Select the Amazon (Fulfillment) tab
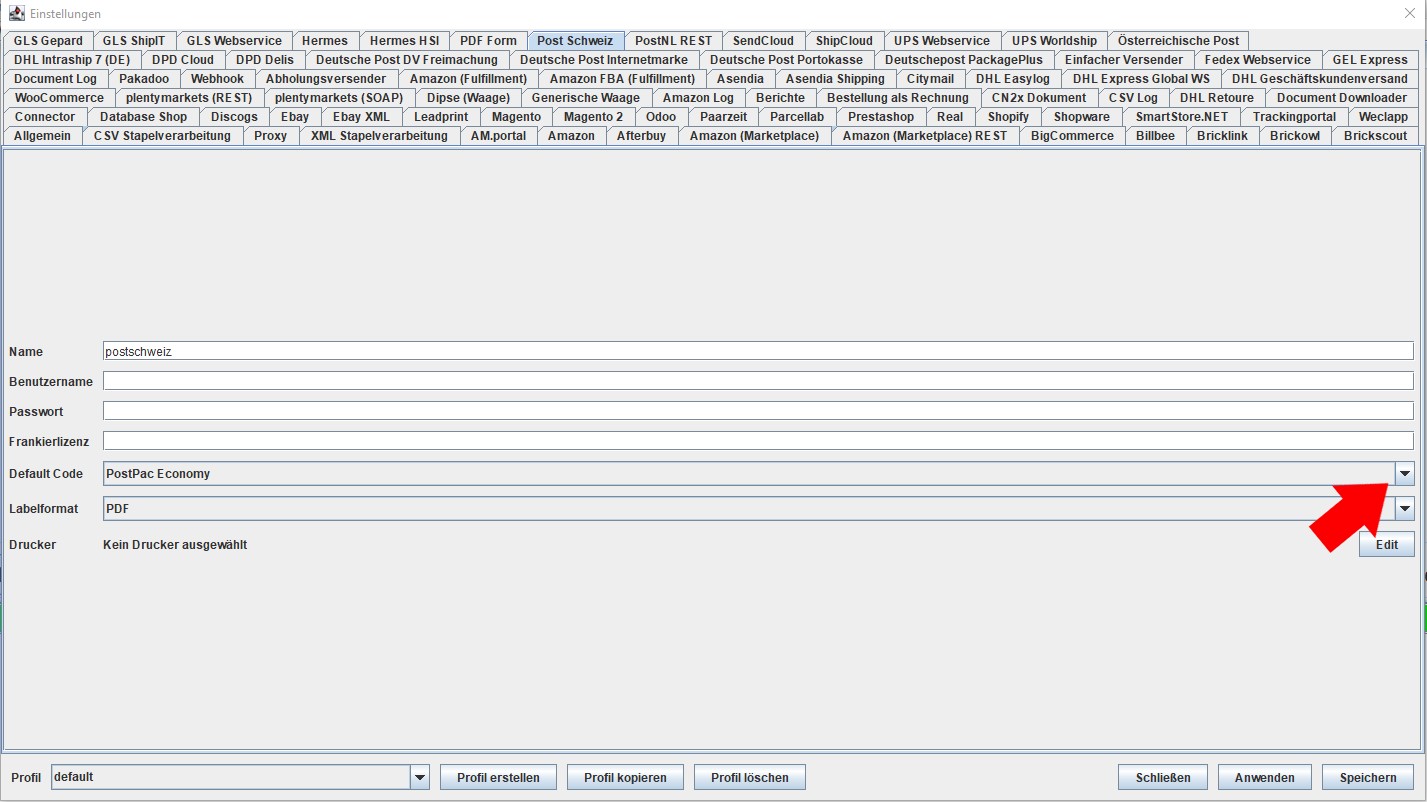This screenshot has width=1427, height=802. tap(468, 79)
